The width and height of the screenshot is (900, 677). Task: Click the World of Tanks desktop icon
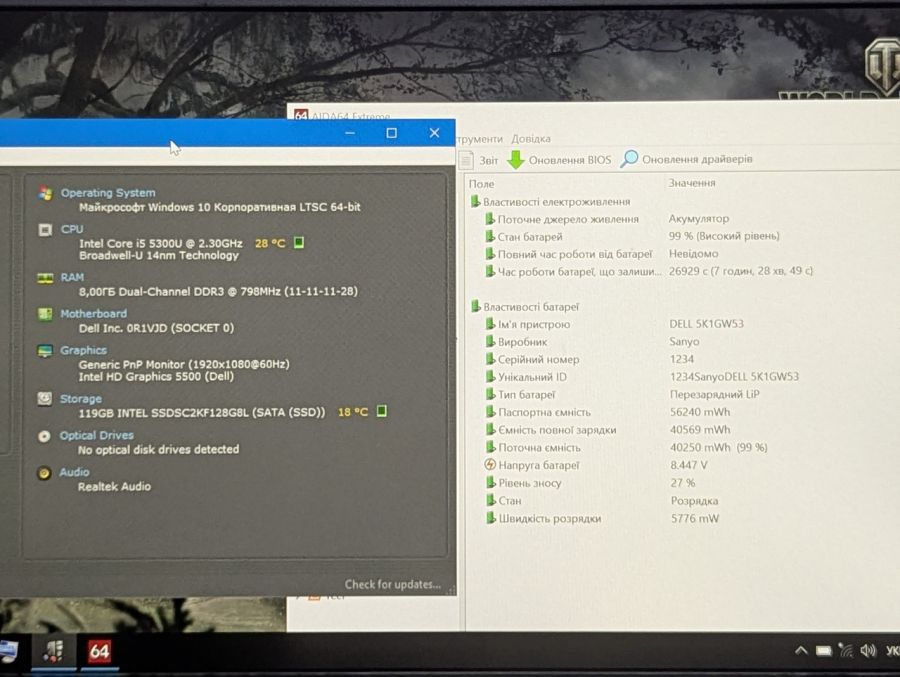click(883, 69)
